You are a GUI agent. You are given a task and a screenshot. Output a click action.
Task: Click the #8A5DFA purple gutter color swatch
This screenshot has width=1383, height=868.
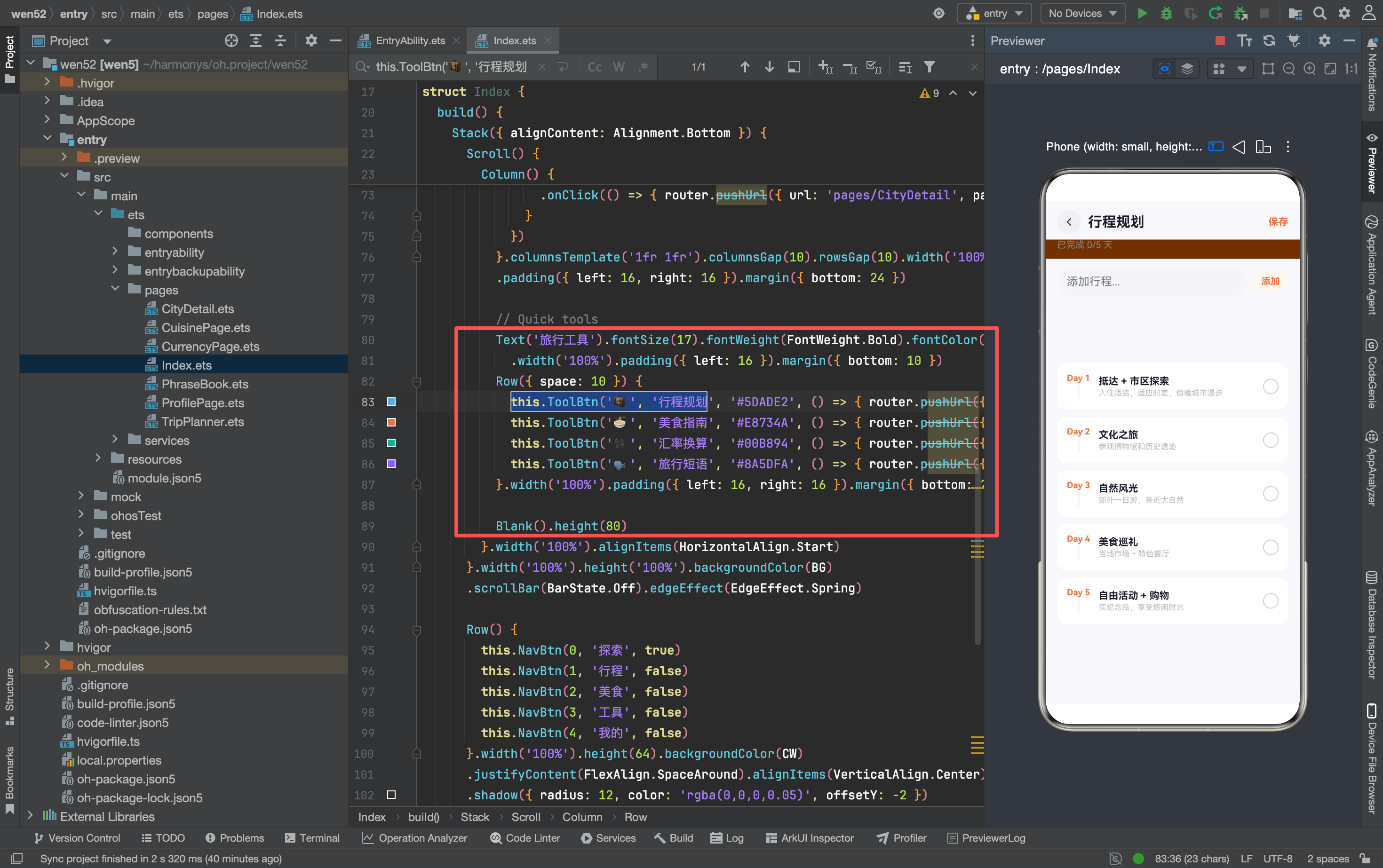(x=391, y=464)
